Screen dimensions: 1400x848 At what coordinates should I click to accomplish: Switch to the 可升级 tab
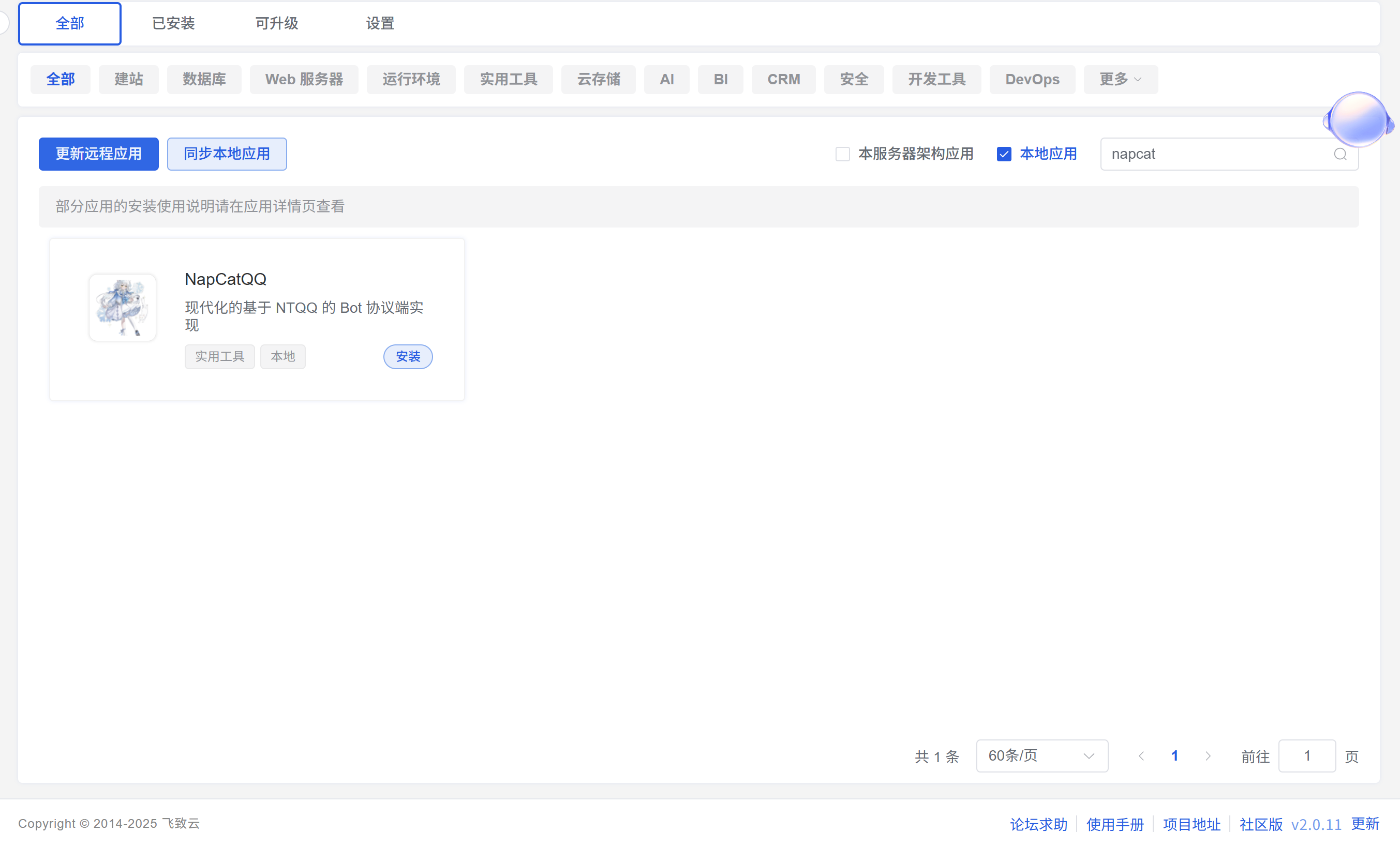tap(277, 23)
